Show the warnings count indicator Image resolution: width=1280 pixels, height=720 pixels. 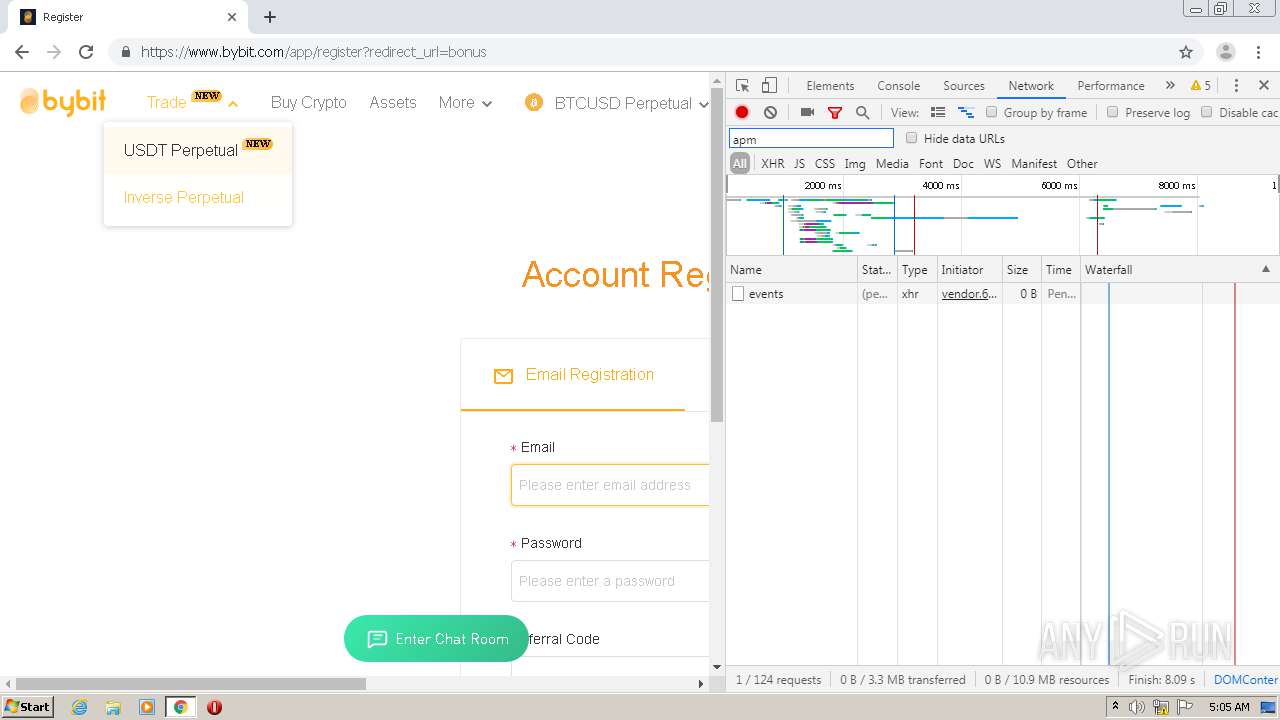point(1201,86)
